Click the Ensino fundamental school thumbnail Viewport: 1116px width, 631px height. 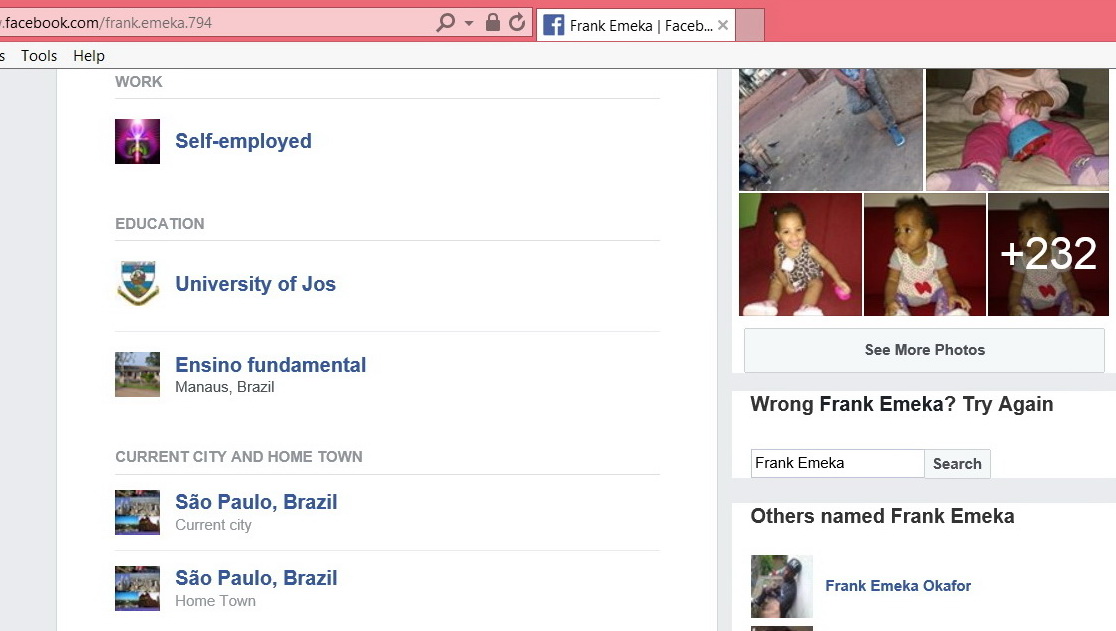point(137,374)
